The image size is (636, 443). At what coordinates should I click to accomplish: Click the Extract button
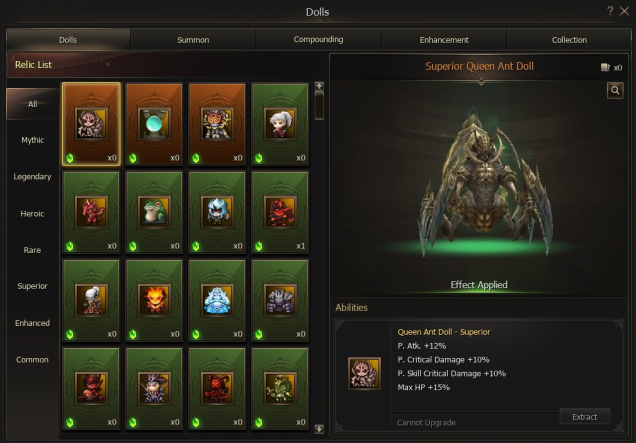tap(584, 417)
